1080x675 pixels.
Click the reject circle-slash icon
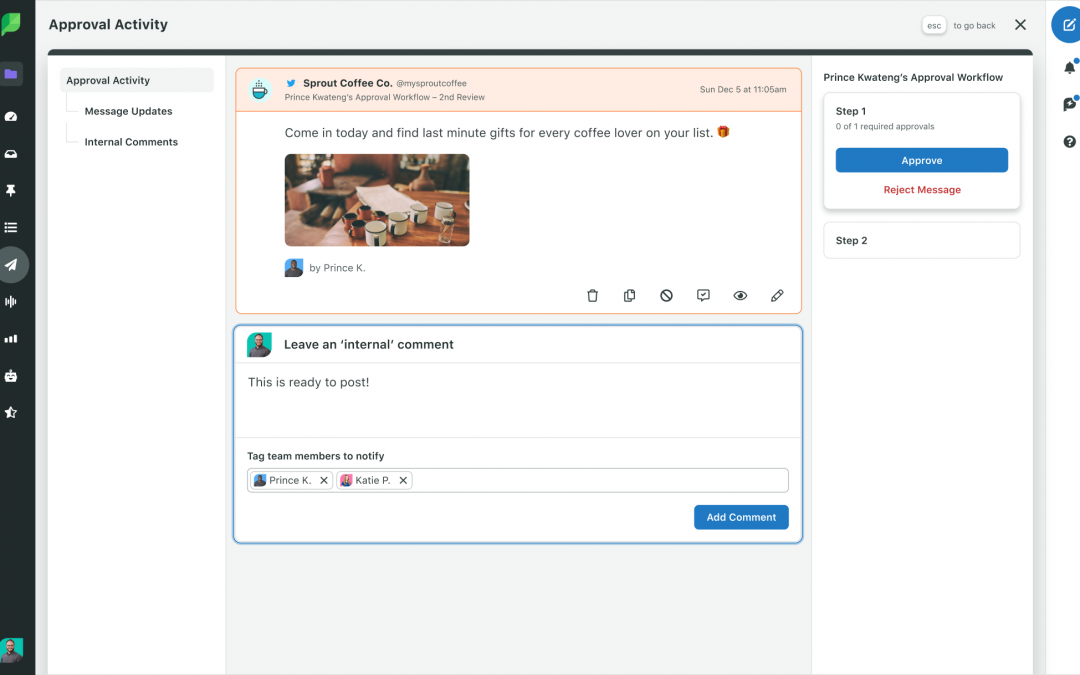(666, 295)
